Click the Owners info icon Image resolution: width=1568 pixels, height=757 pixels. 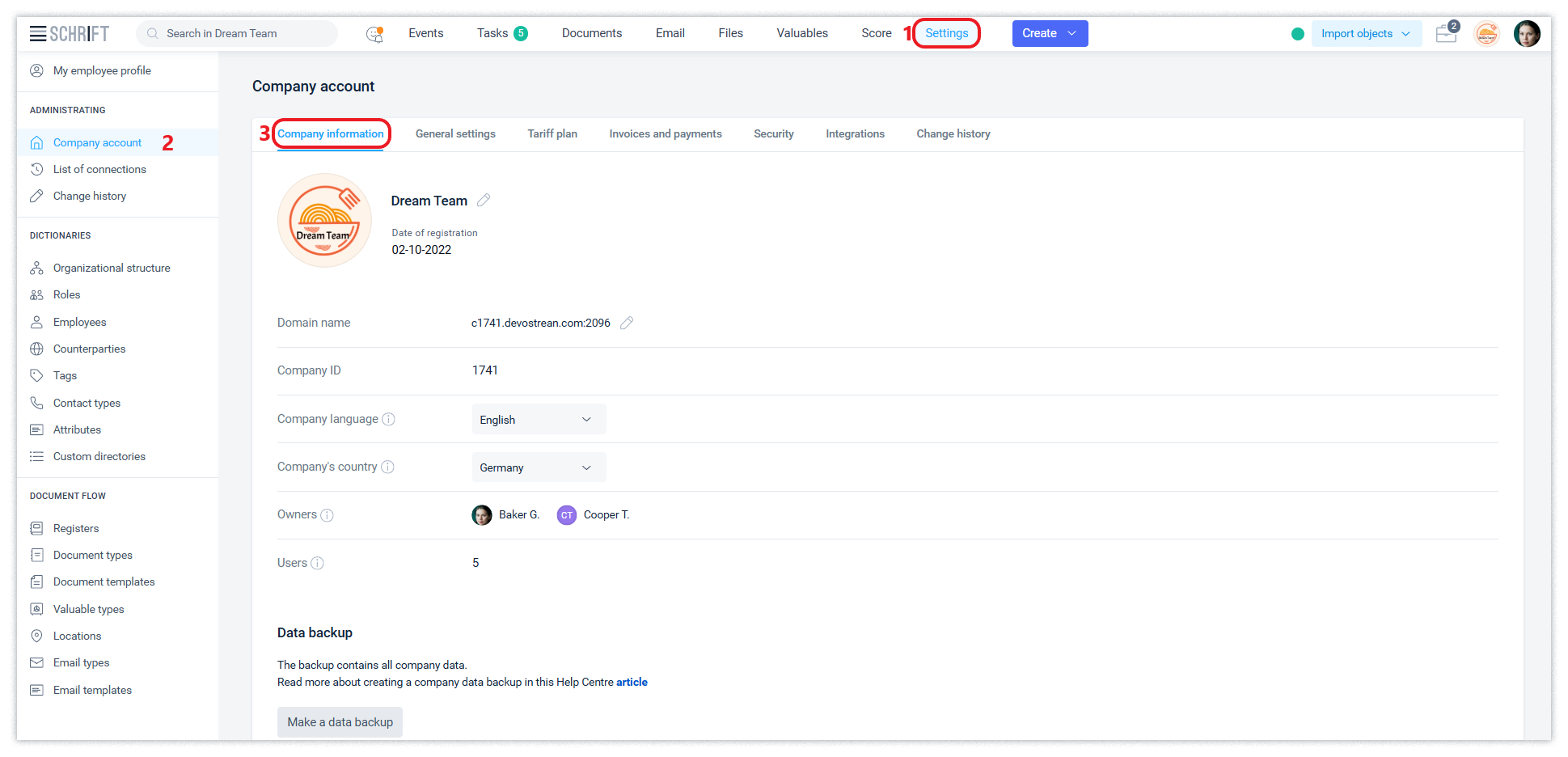[x=327, y=515]
